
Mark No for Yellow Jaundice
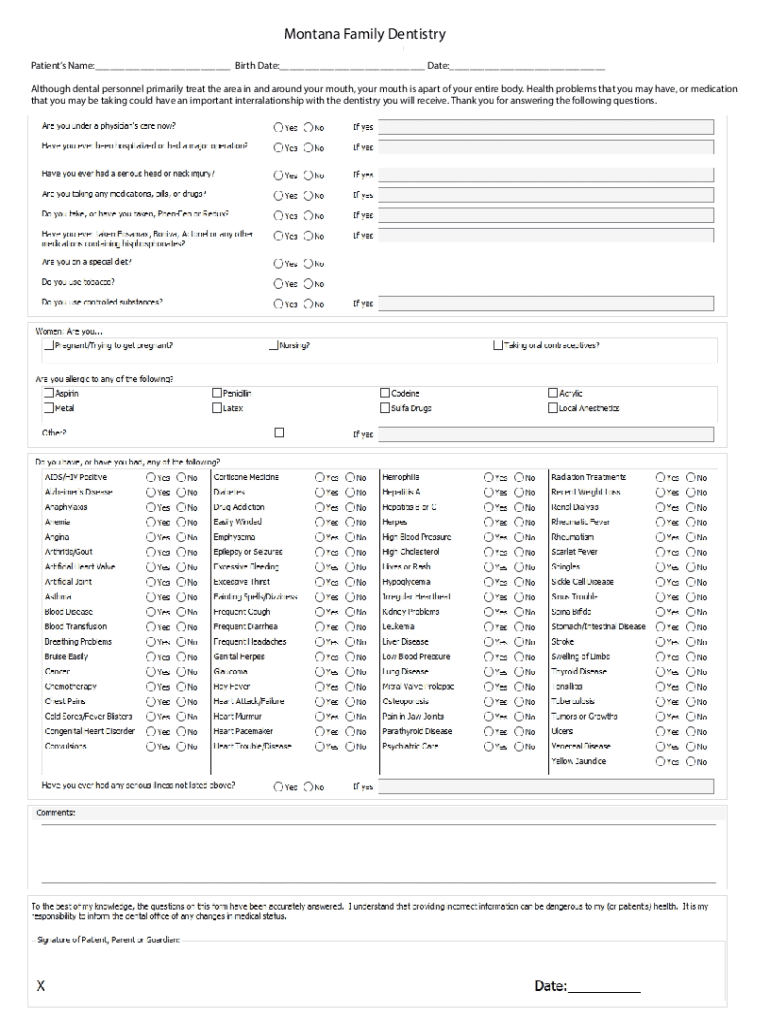[x=690, y=762]
